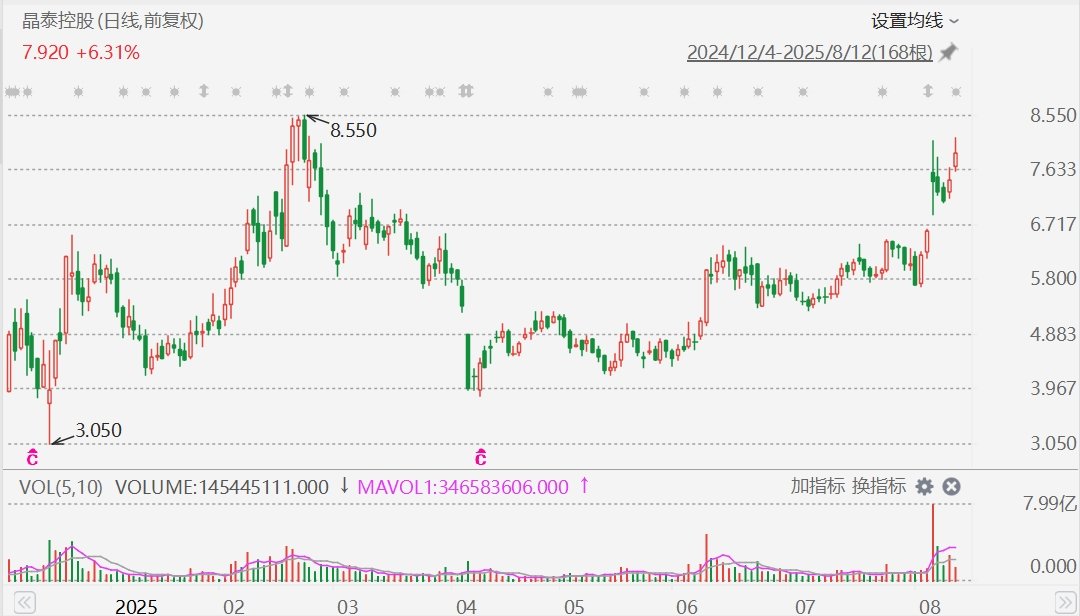This screenshot has width=1080, height=616.
Task: Click the 3.050 low price annotation
Action: coord(98,431)
